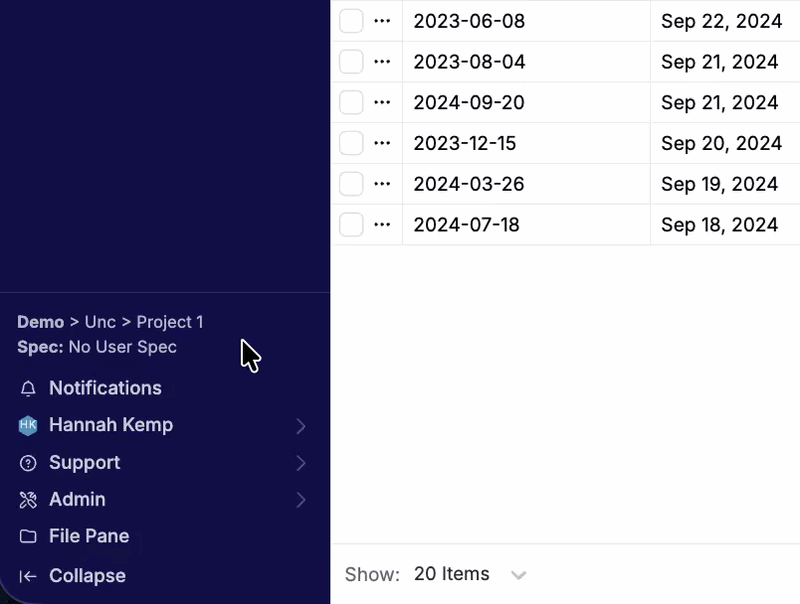Check the row dated 2023-12-15
This screenshot has width=800, height=604.
click(x=351, y=144)
